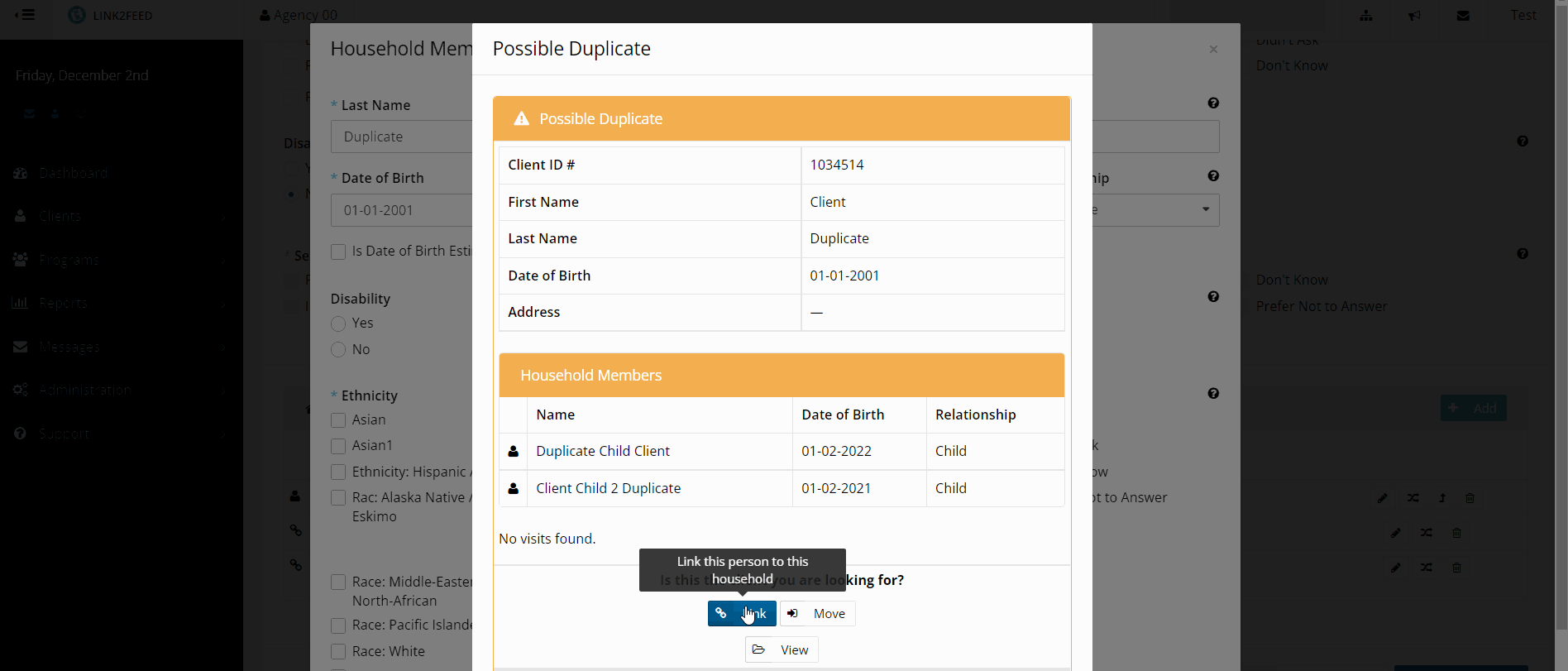Click the announcements megaphone icon
This screenshot has width=1568, height=671.
click(x=1415, y=15)
